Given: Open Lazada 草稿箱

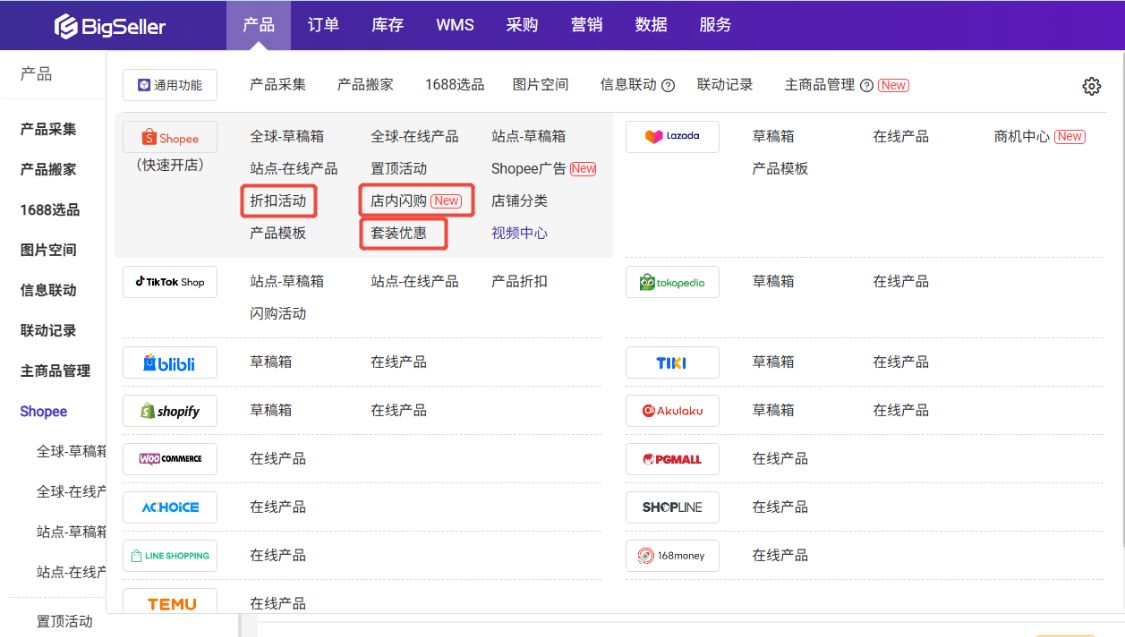Looking at the screenshot, I should [x=773, y=136].
